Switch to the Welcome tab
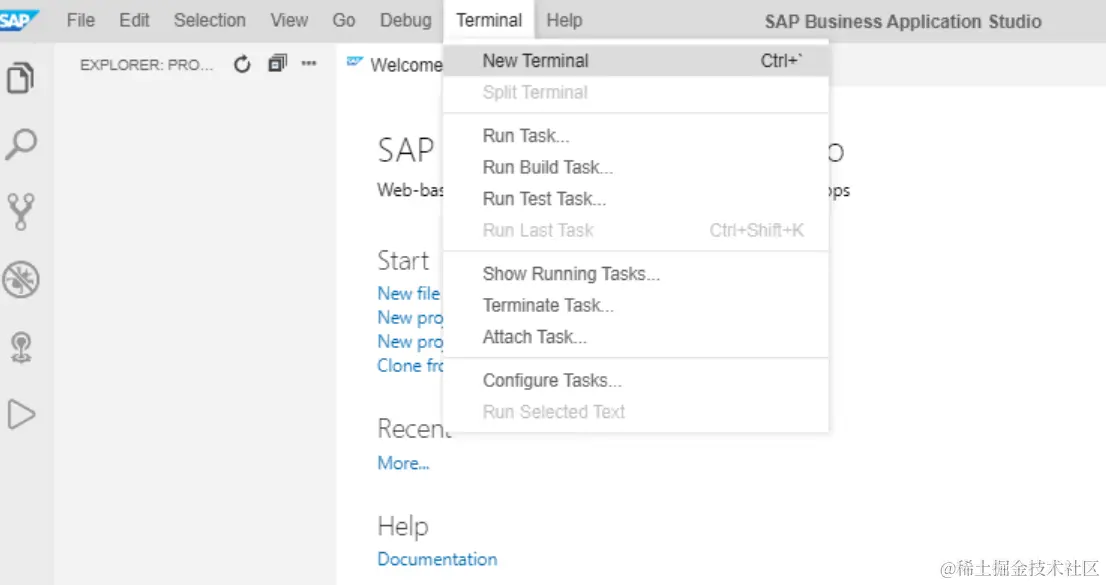This screenshot has width=1106, height=585. pyautogui.click(x=395, y=65)
